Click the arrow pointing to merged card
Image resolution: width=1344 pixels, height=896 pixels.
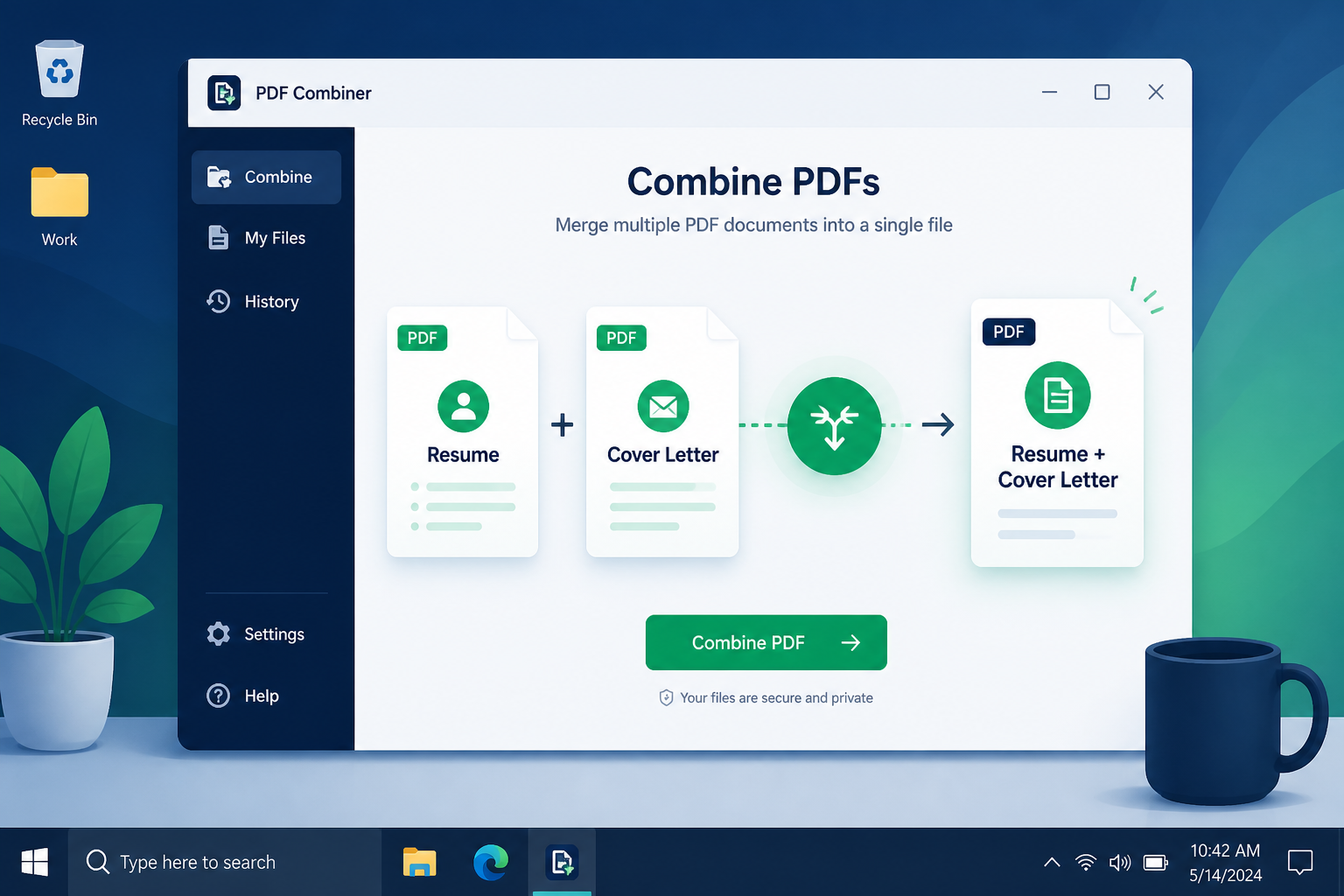938,425
